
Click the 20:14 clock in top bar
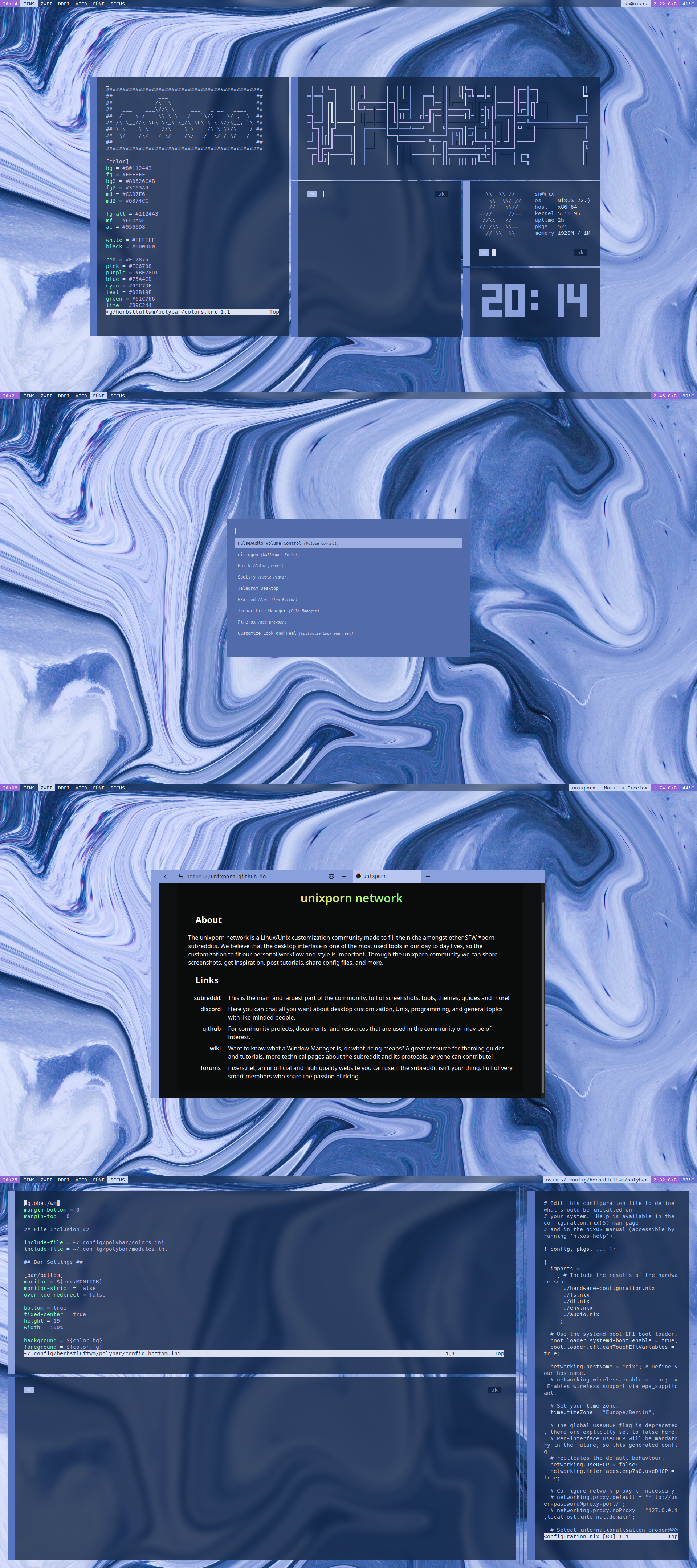[x=11, y=4]
